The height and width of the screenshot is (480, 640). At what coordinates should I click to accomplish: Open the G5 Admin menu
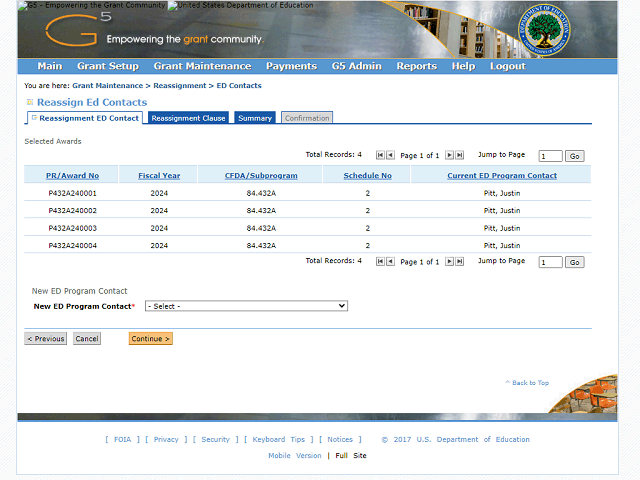(356, 66)
